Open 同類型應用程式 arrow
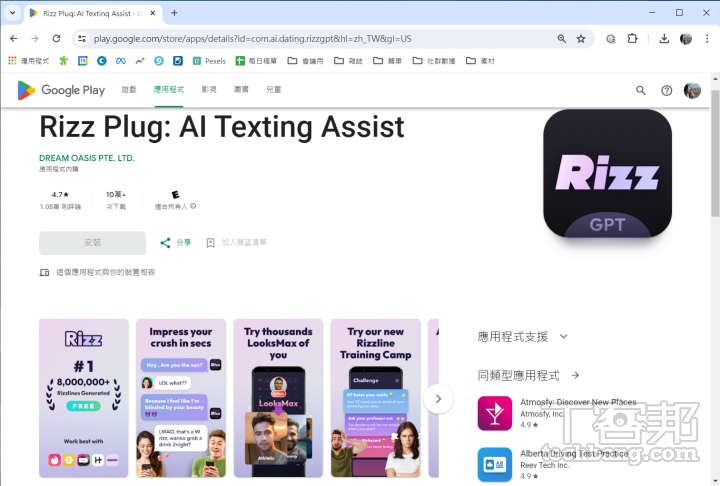Image resolution: width=720 pixels, height=486 pixels. [x=575, y=375]
